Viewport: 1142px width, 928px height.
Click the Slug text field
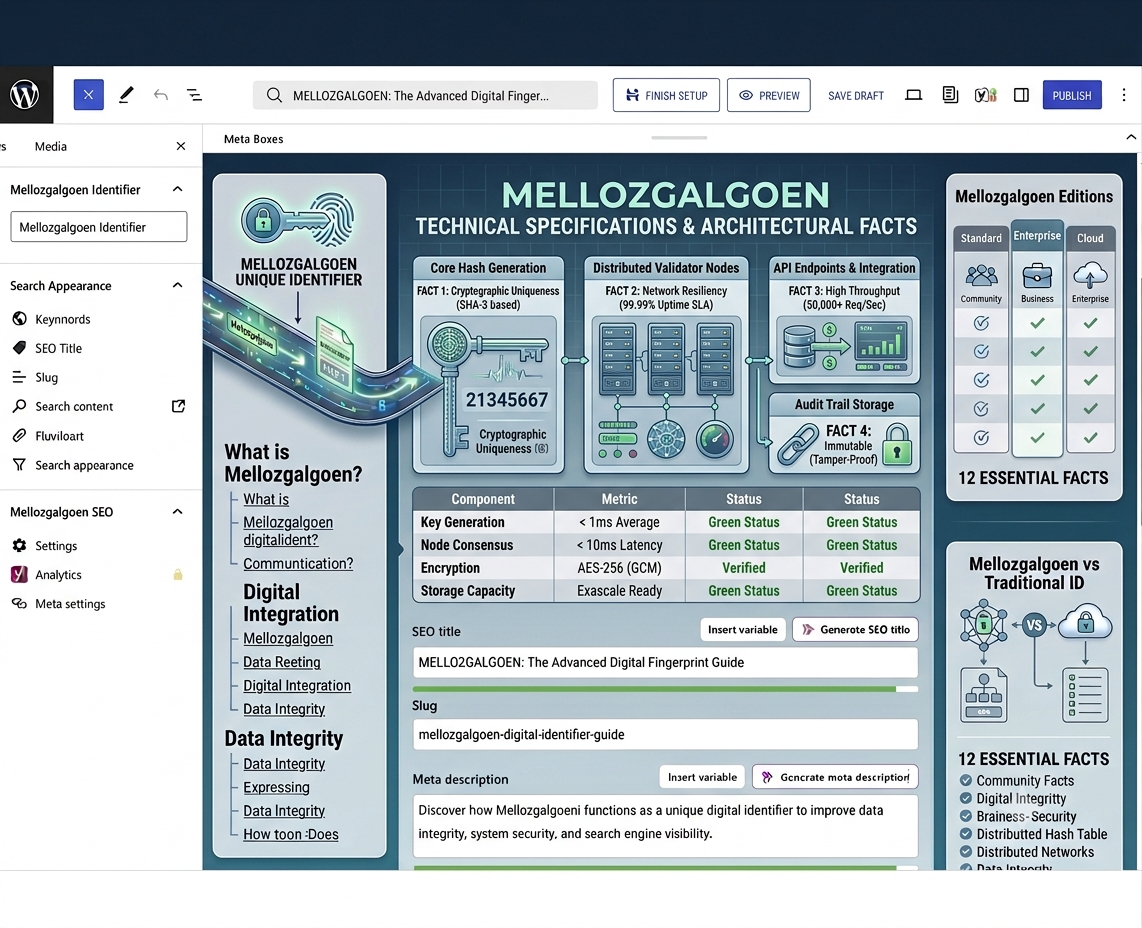[x=665, y=734]
